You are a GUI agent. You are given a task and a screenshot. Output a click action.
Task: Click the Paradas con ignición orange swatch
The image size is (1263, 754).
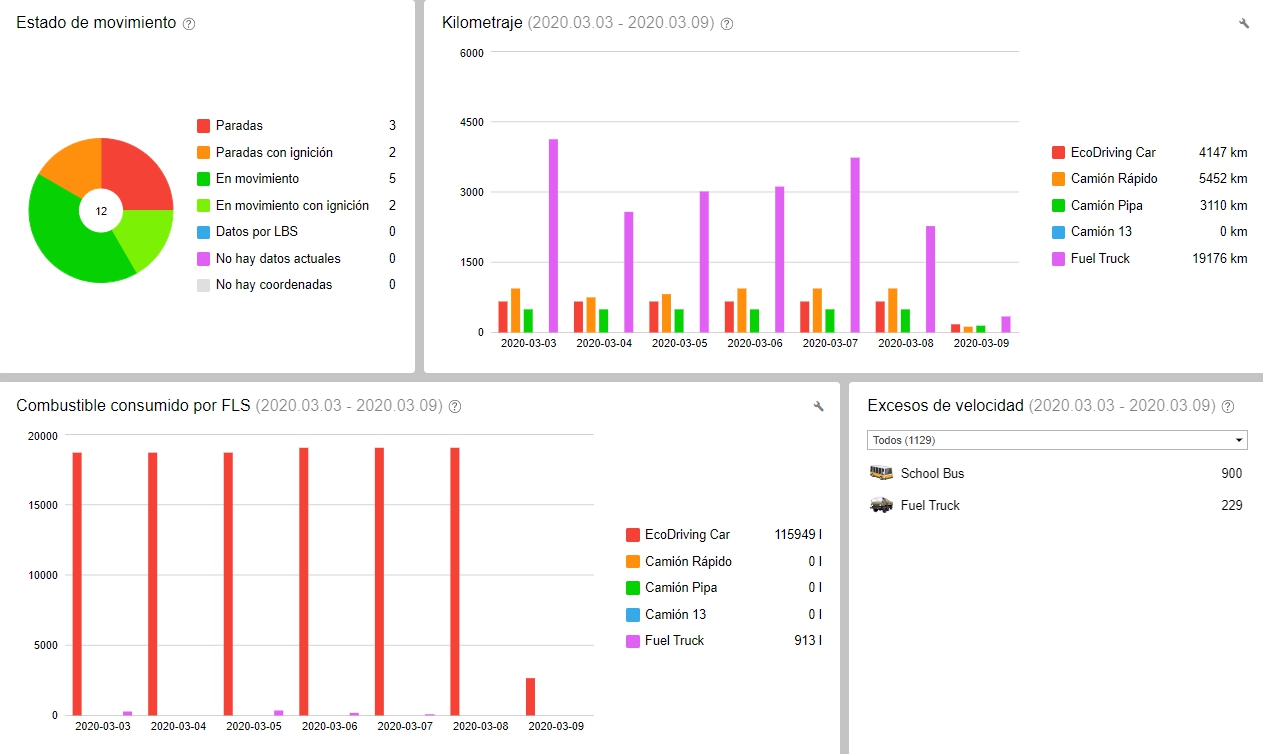point(203,153)
